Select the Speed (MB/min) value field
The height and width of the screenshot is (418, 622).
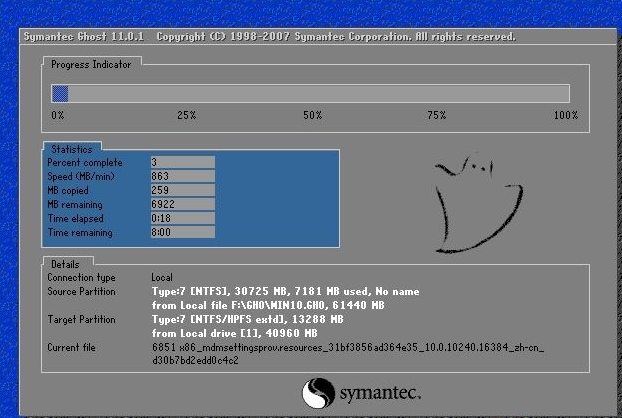point(181,176)
